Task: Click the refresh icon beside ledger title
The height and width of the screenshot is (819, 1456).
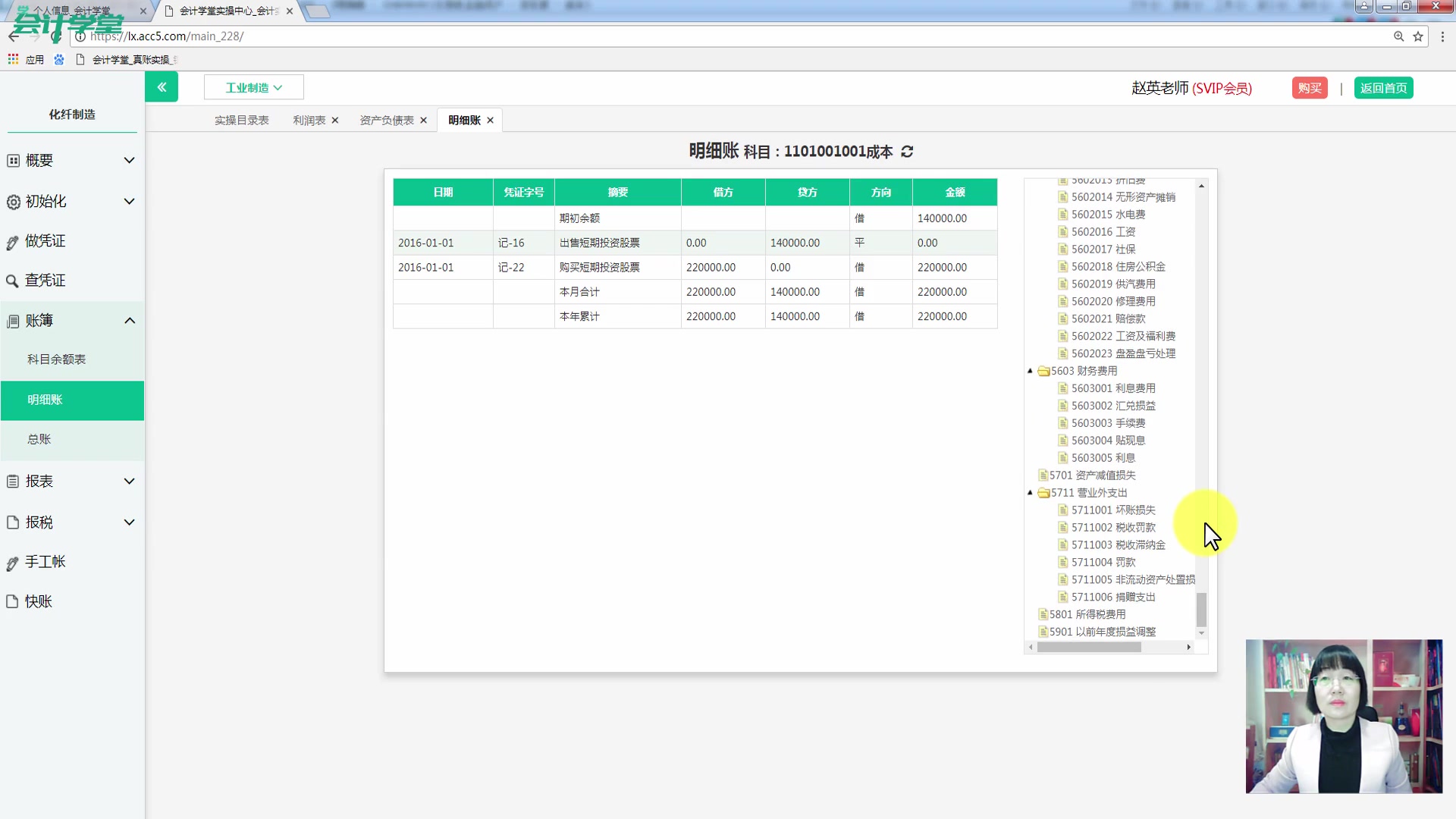Action: pos(907,152)
